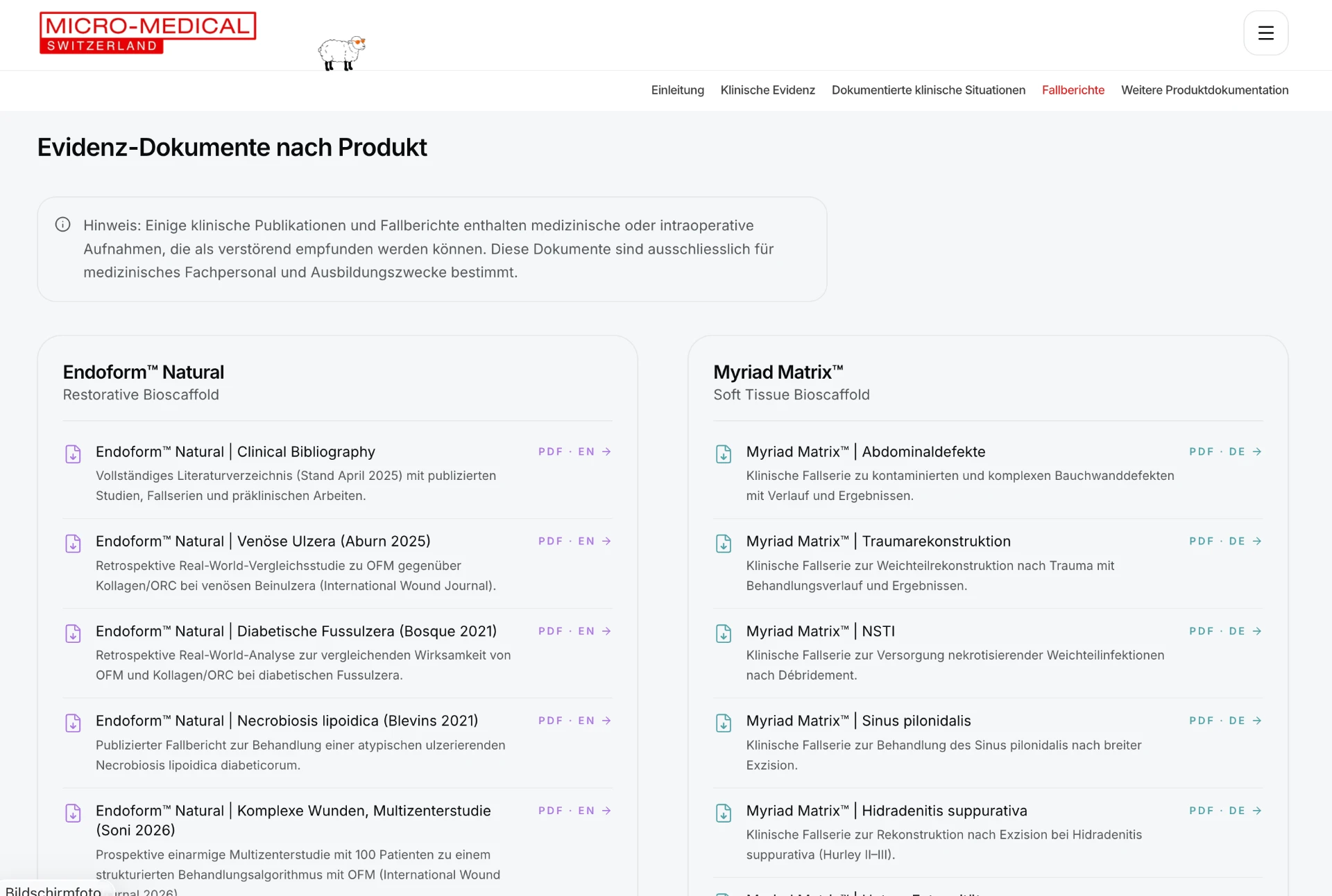
Task: Open Dokumentierte klinische Situationen section
Action: tap(928, 90)
